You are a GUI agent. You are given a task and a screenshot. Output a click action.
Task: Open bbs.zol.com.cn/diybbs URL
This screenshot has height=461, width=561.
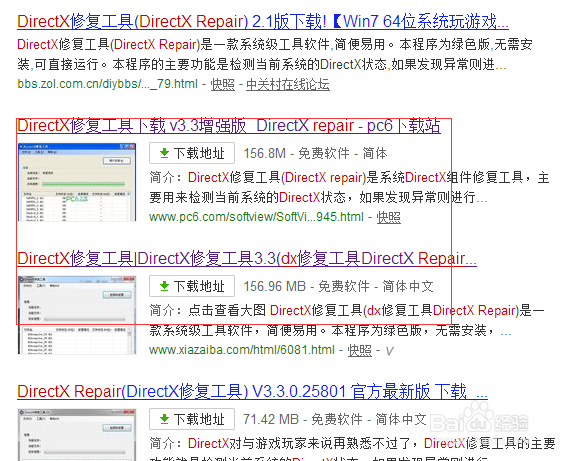(107, 84)
